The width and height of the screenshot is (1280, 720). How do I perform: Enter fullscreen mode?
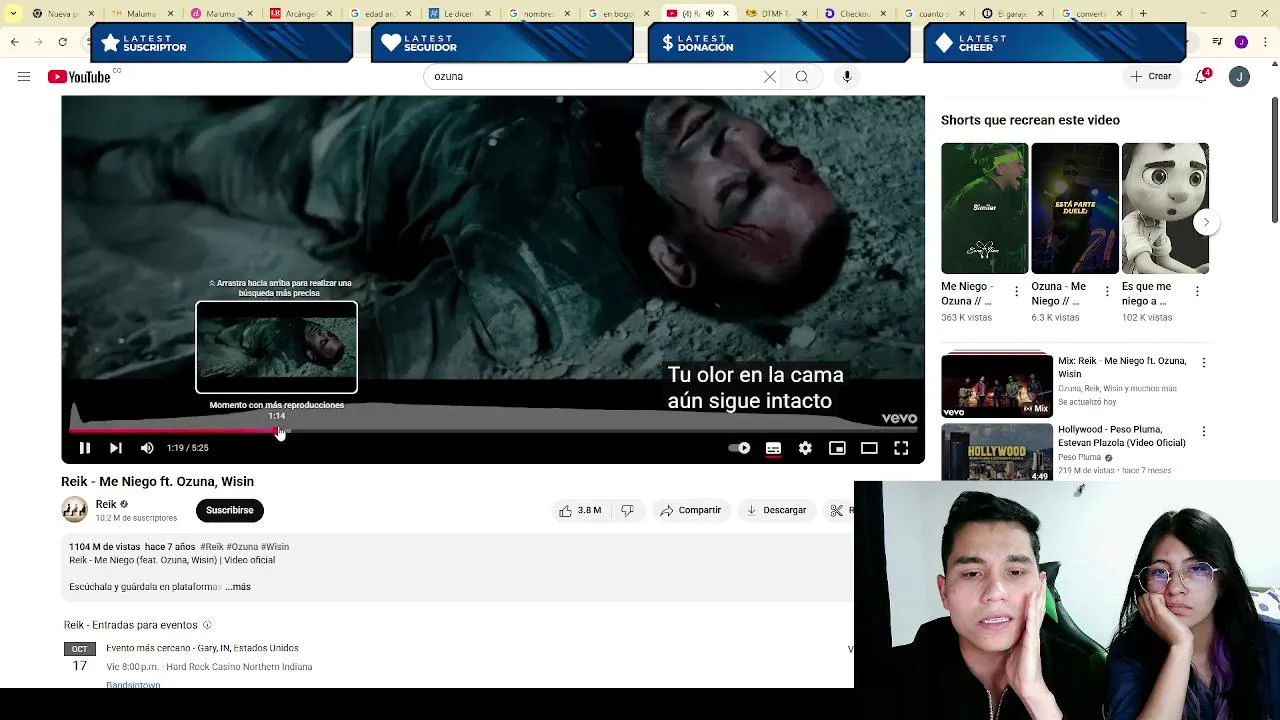coord(901,448)
